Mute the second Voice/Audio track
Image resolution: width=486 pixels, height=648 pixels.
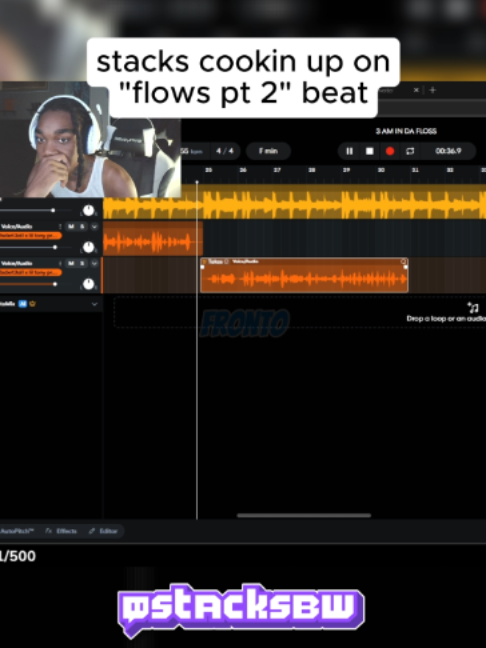(71, 263)
